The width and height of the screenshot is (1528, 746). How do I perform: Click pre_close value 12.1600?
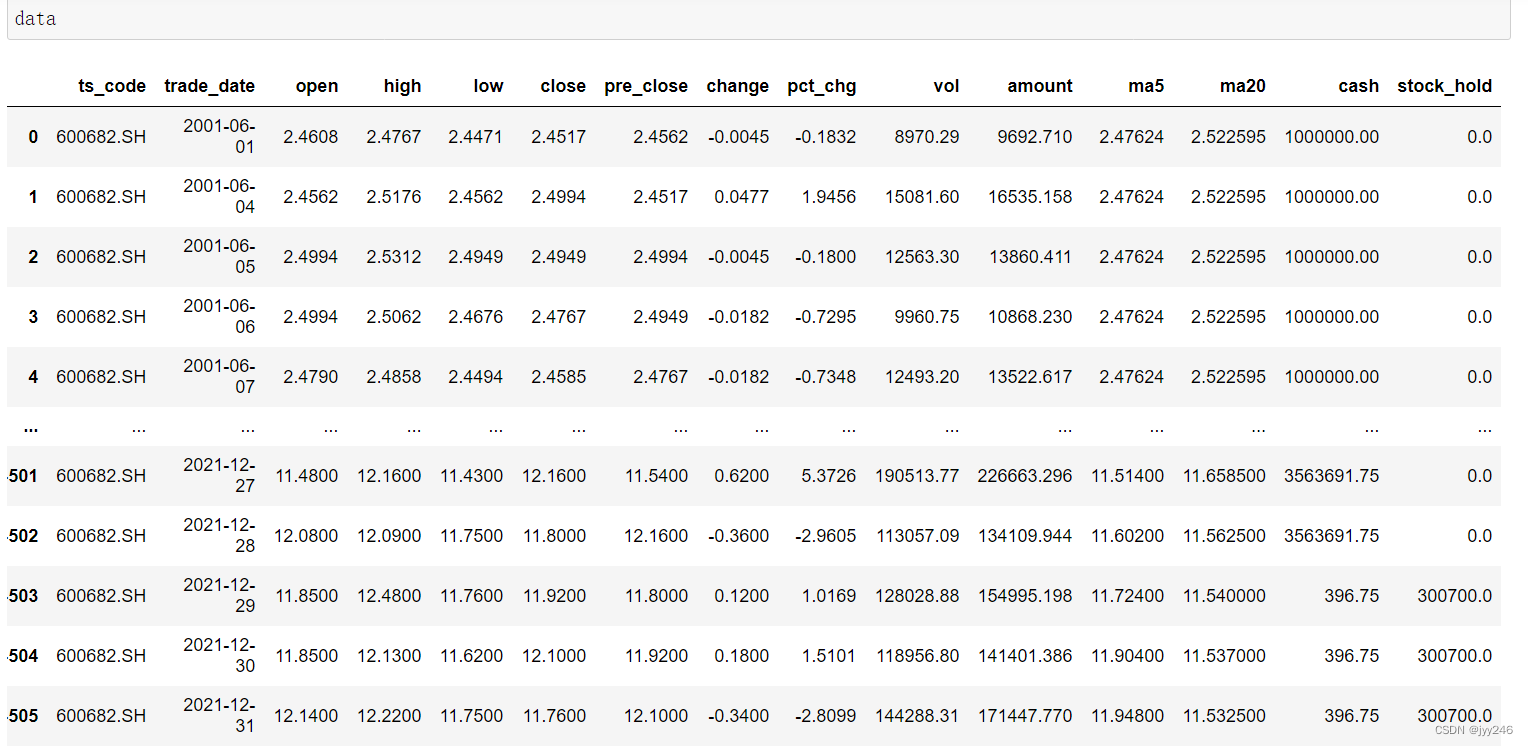pos(656,536)
